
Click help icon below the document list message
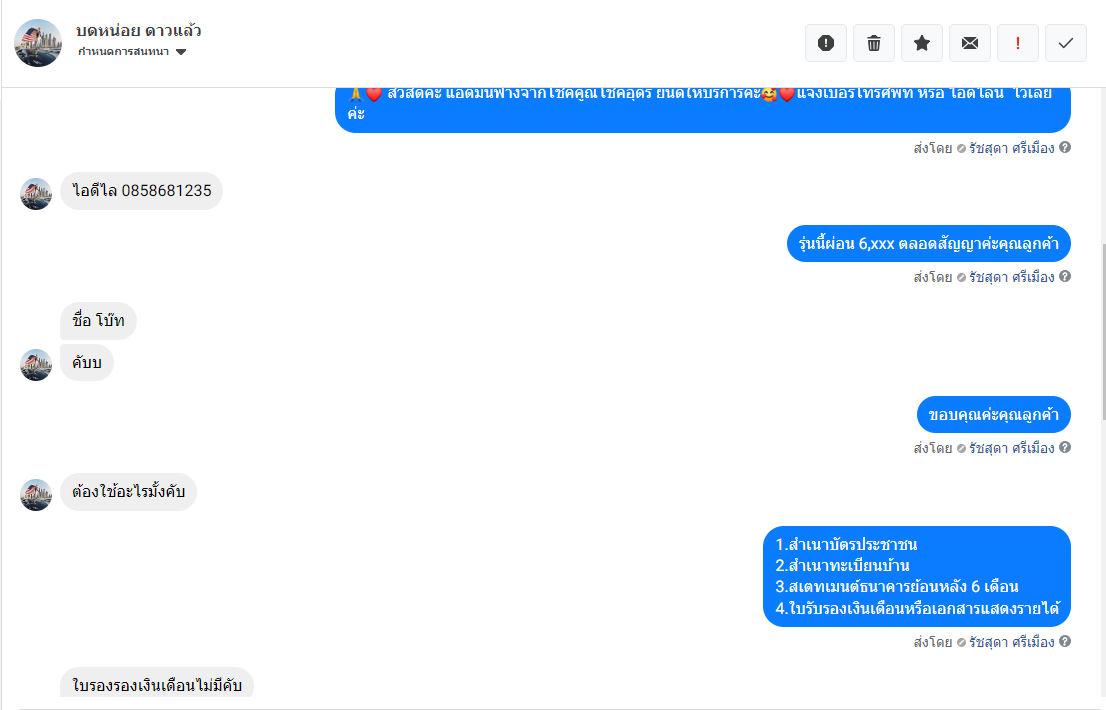(1065, 641)
